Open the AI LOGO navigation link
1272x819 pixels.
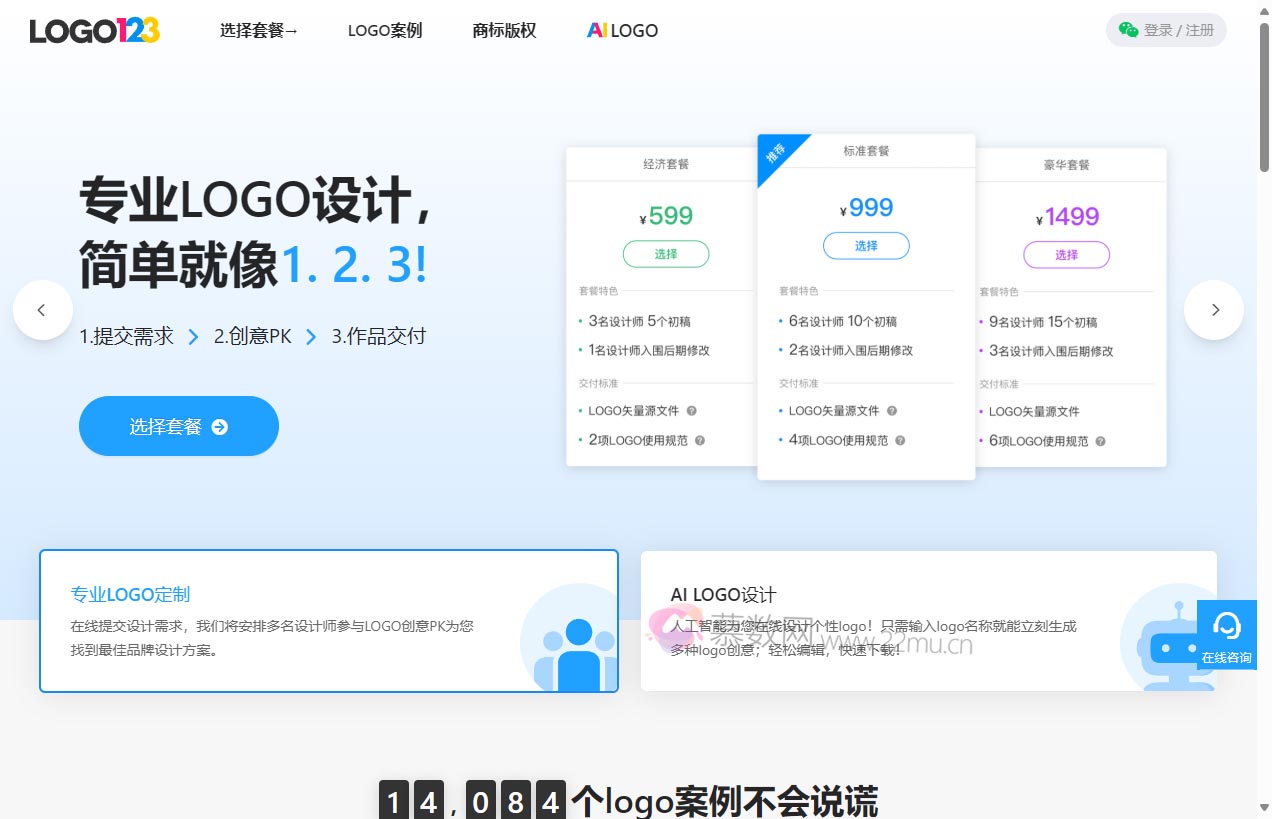click(x=622, y=31)
